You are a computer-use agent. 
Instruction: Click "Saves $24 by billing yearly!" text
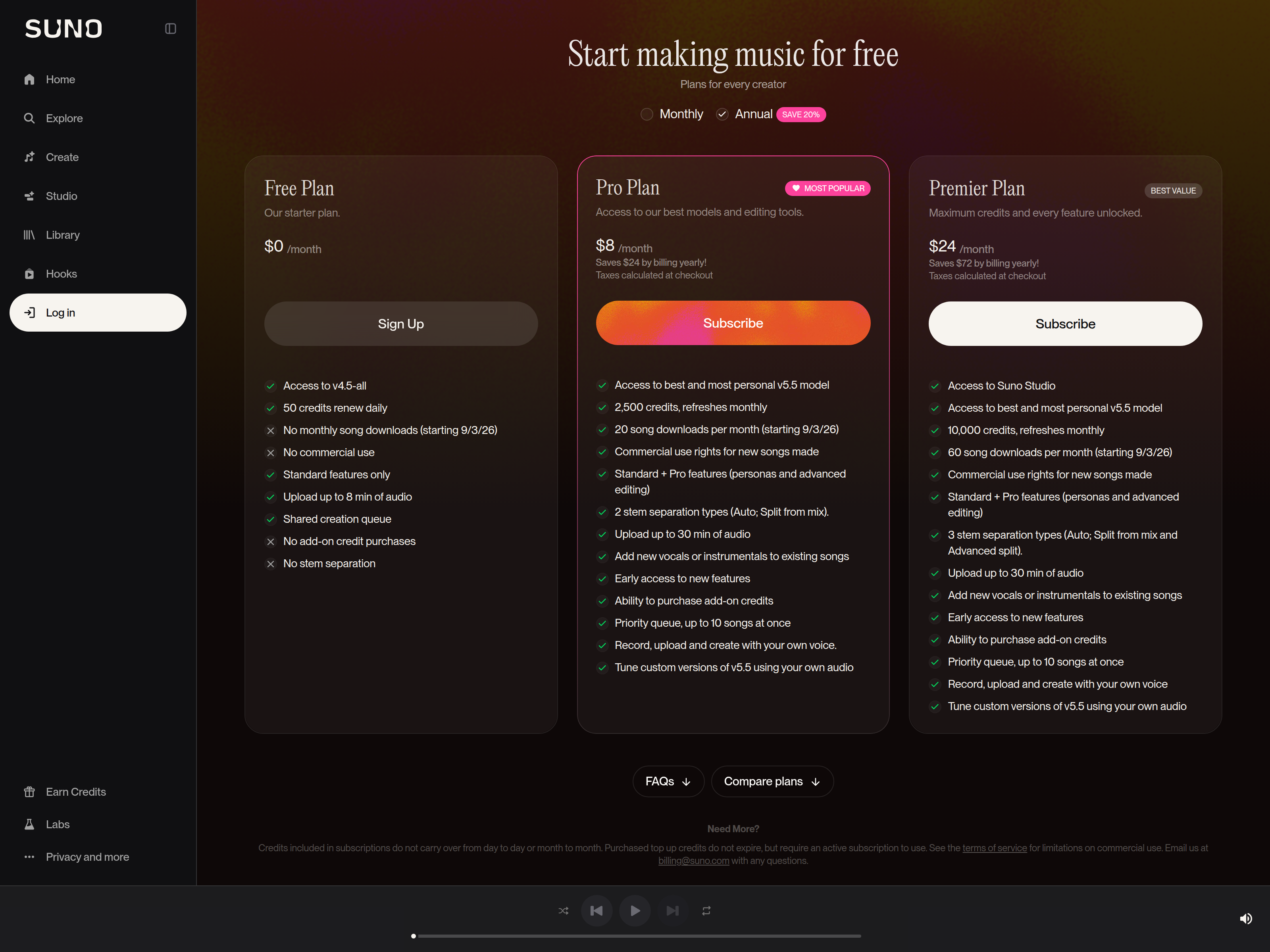pyautogui.click(x=651, y=262)
